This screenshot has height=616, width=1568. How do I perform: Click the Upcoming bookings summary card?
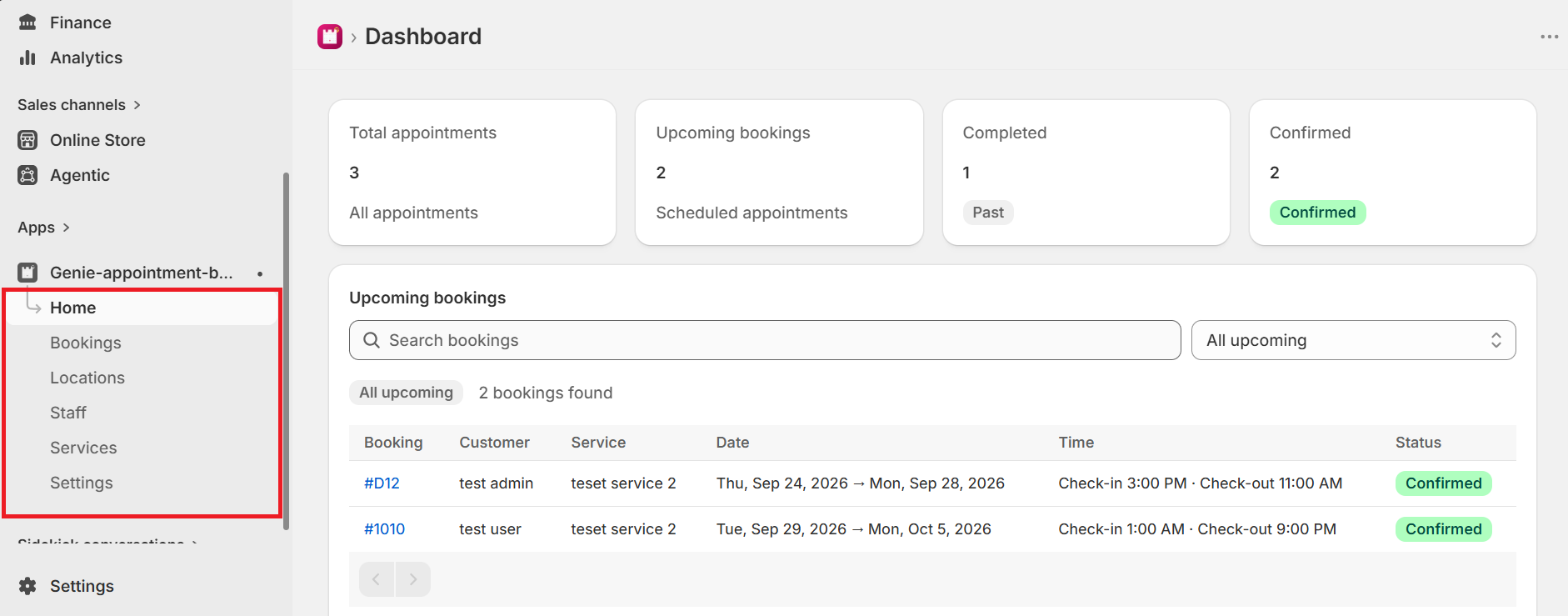click(x=779, y=173)
